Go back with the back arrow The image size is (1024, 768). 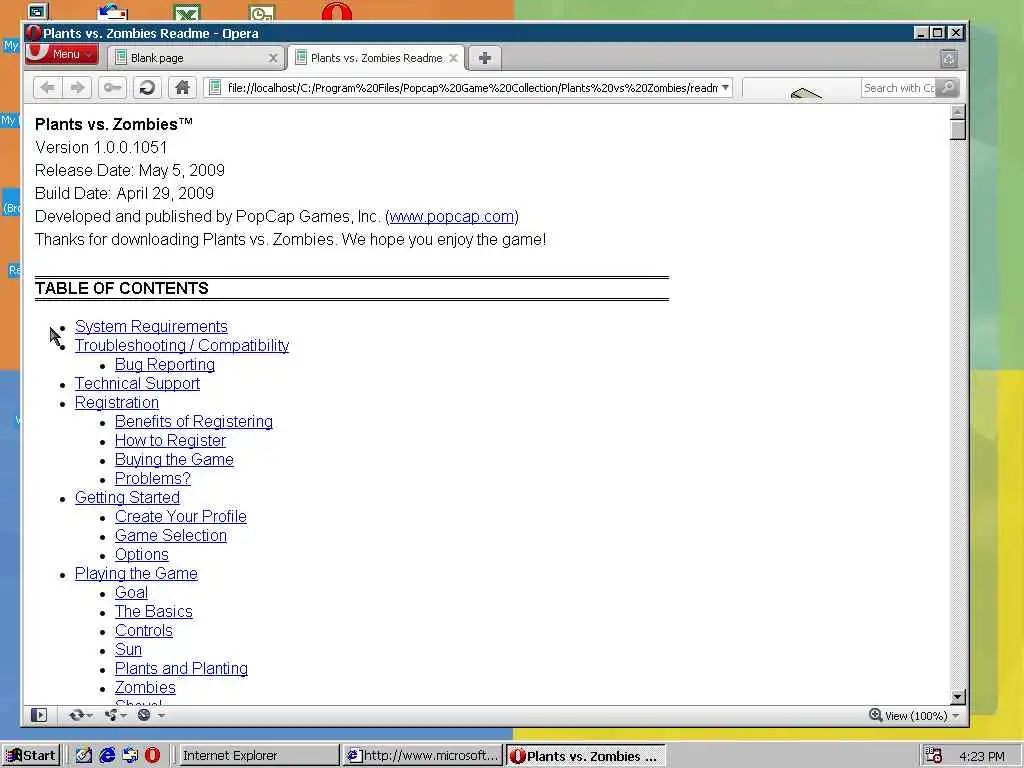click(x=48, y=88)
